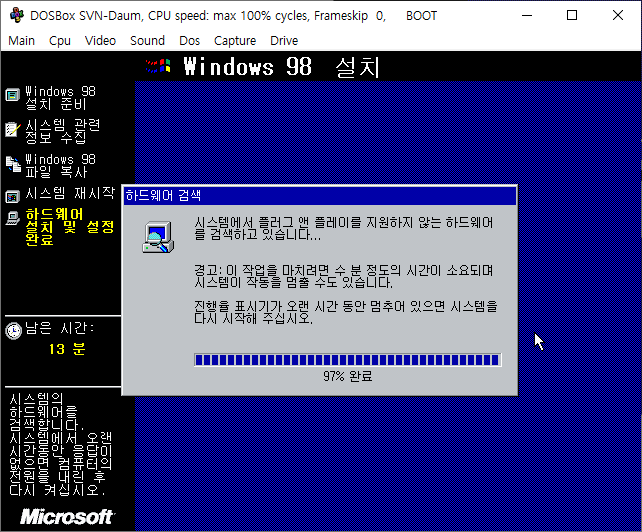Click the 진행율 표시기가 restart instruction text
This screenshot has width=642, height=532.
pyautogui.click(x=346, y=312)
